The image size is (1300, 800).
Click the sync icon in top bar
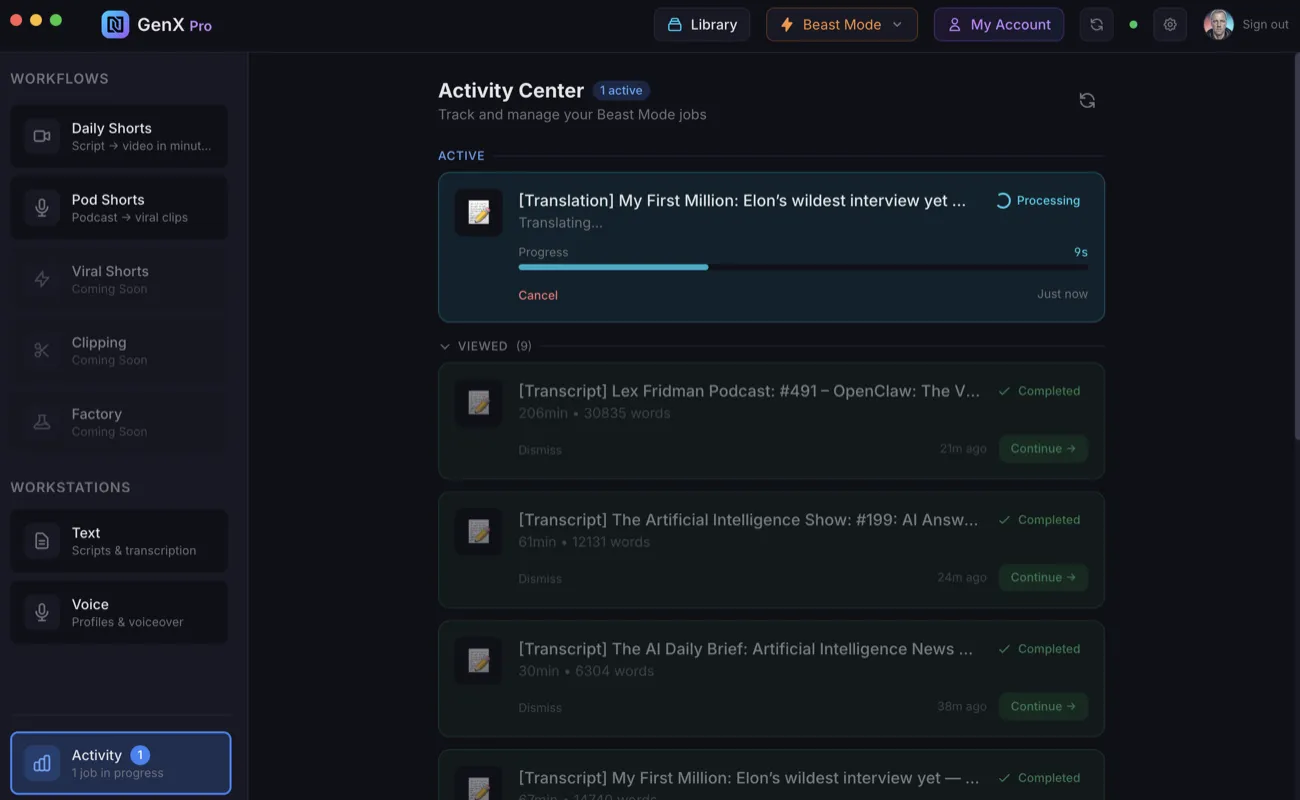1096,25
